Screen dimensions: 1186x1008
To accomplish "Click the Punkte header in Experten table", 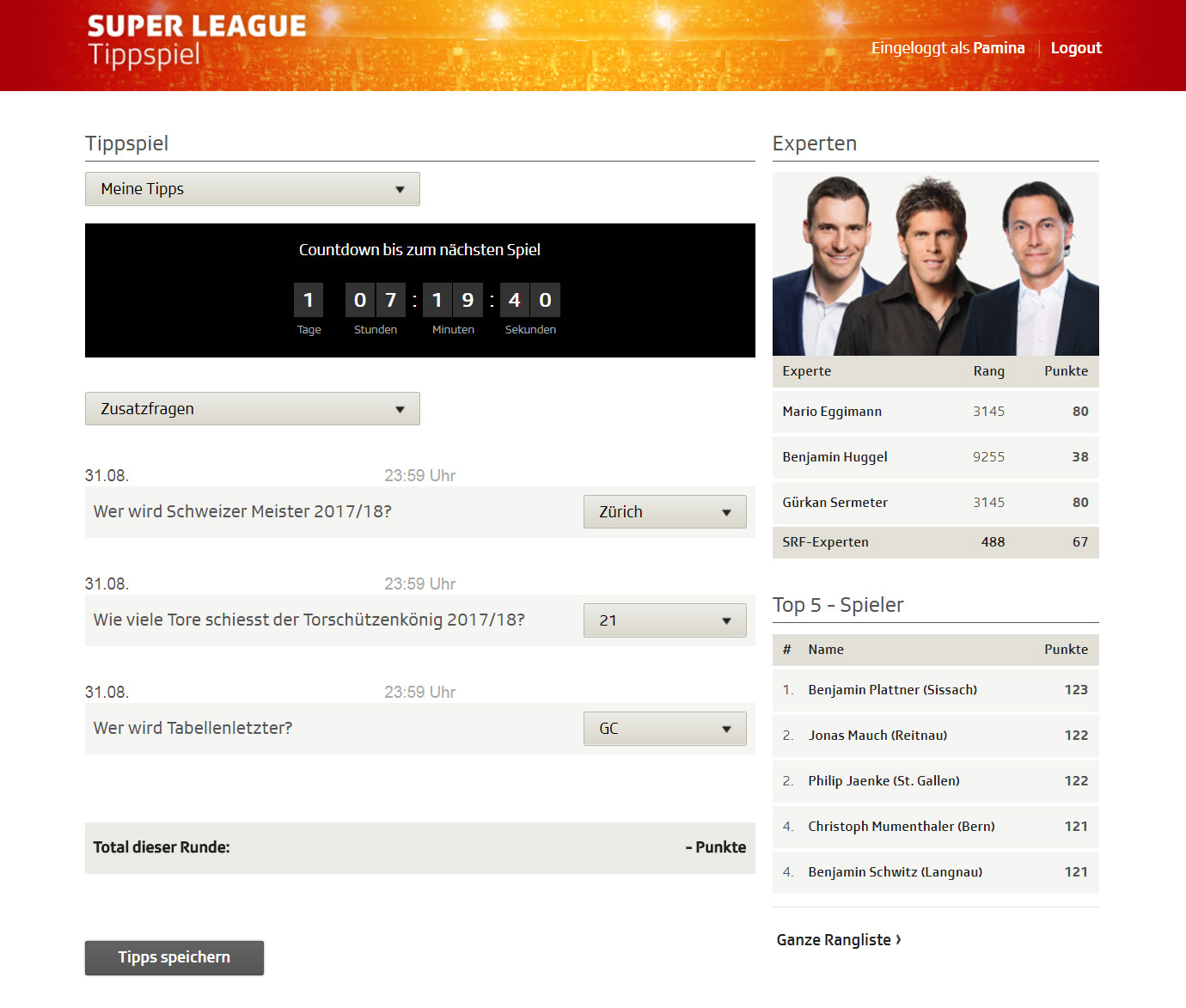I will click(1066, 371).
